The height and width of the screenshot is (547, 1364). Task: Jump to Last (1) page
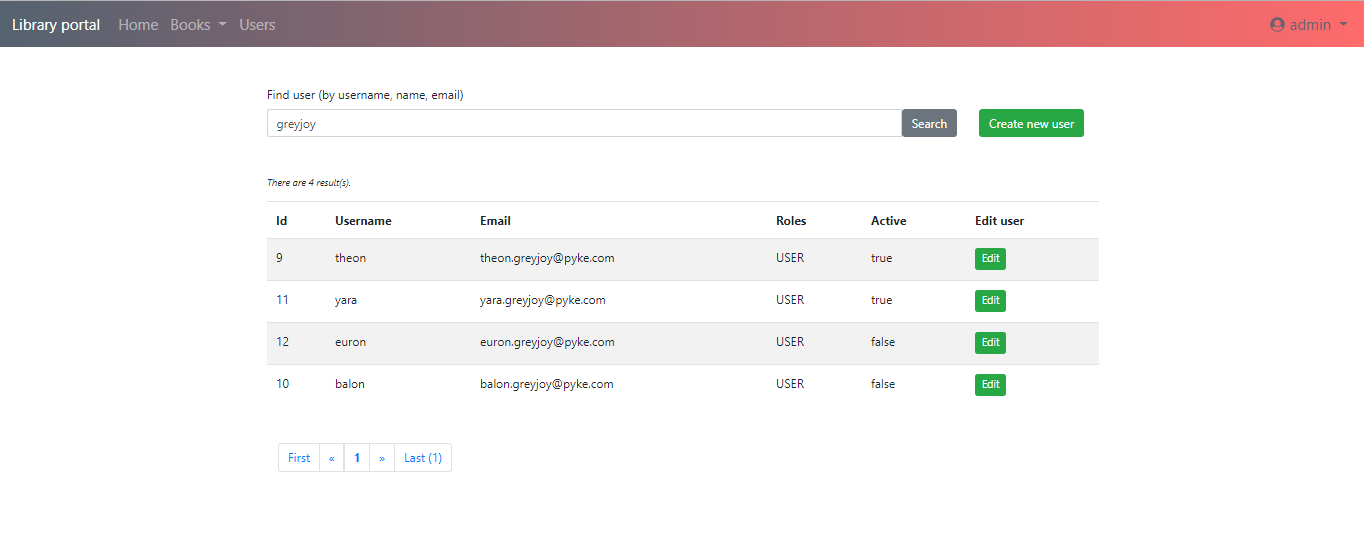[423, 458]
